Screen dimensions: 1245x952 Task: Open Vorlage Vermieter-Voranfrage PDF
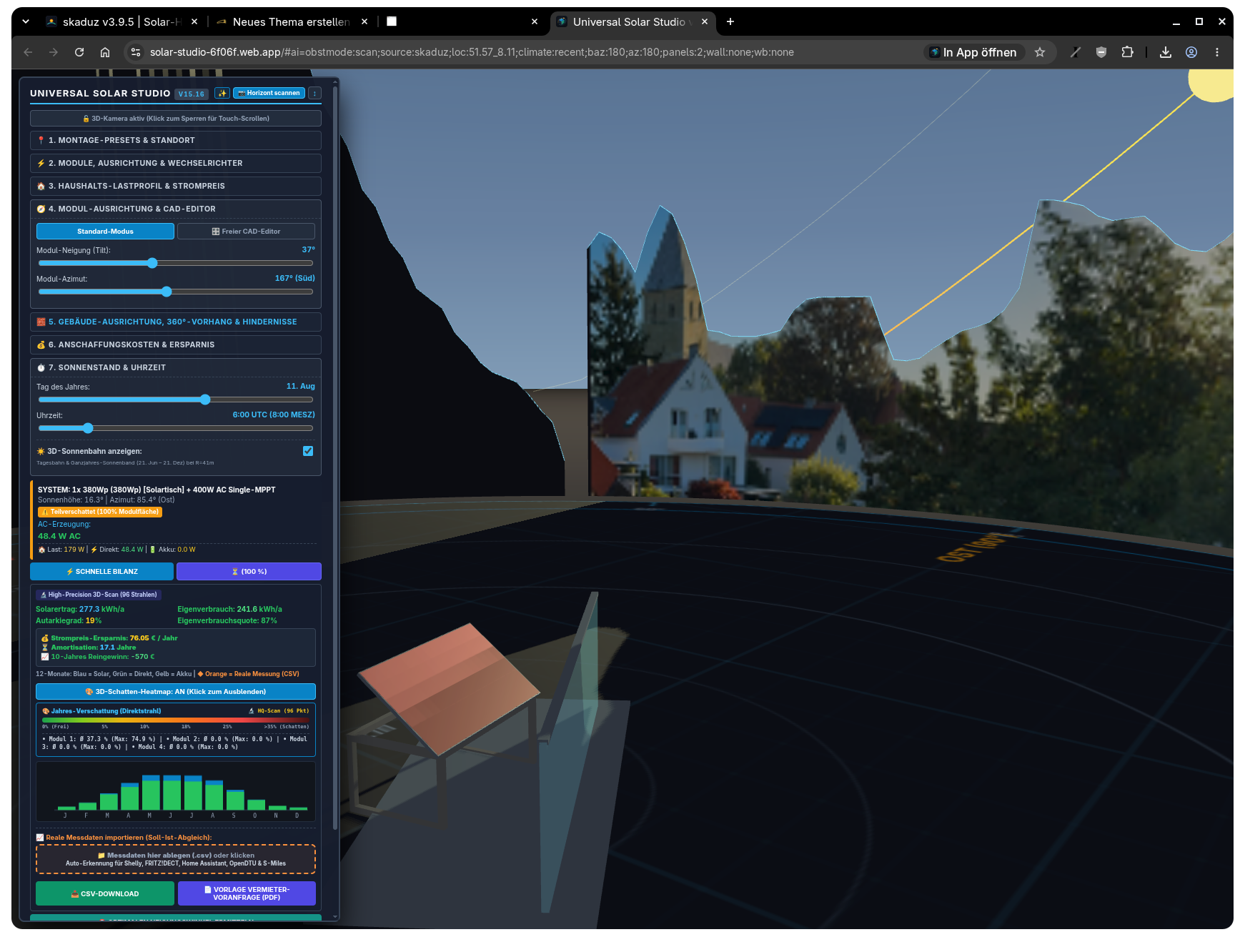coord(247,893)
